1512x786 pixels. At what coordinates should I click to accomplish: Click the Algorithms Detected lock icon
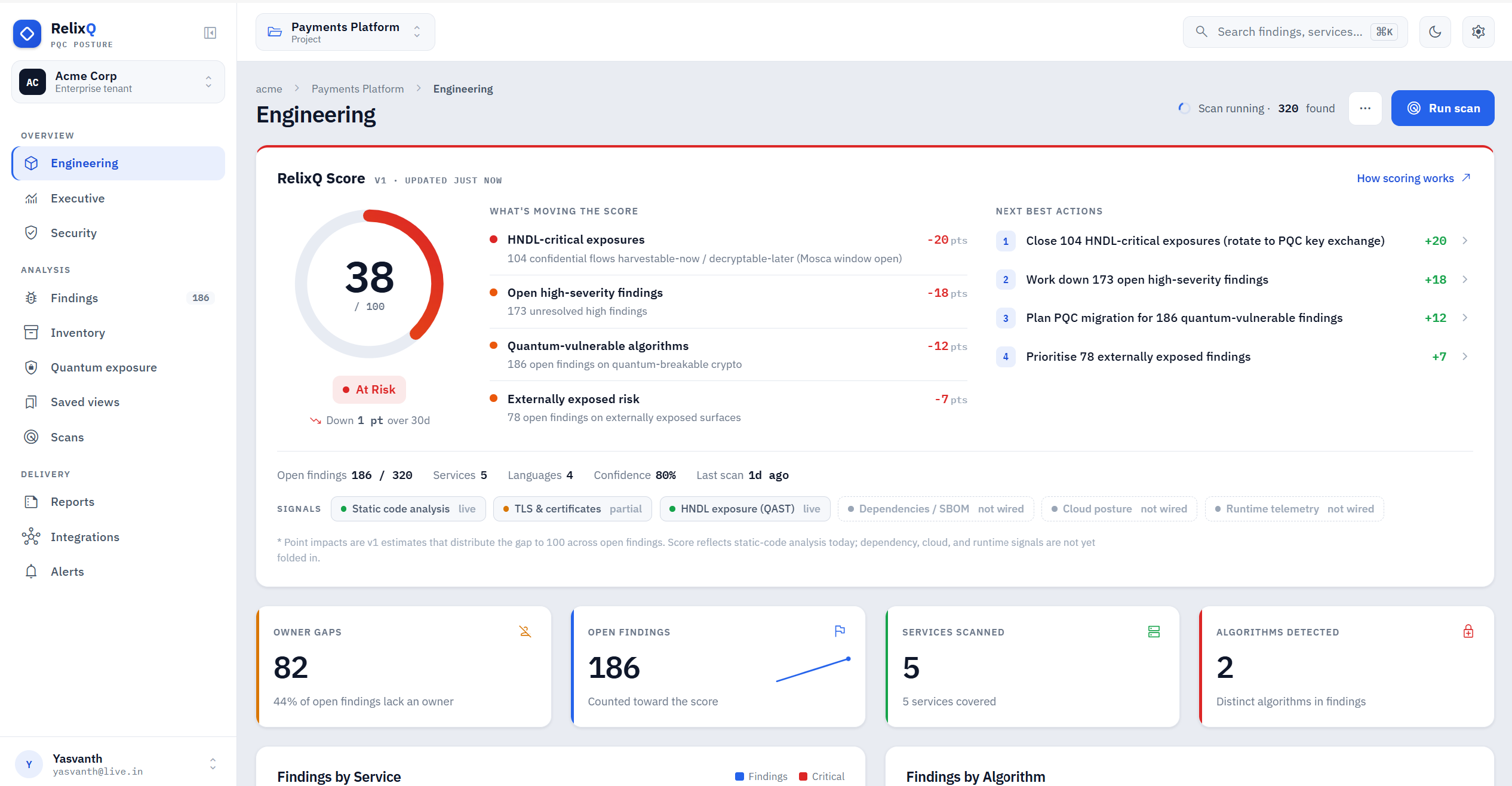1468,631
